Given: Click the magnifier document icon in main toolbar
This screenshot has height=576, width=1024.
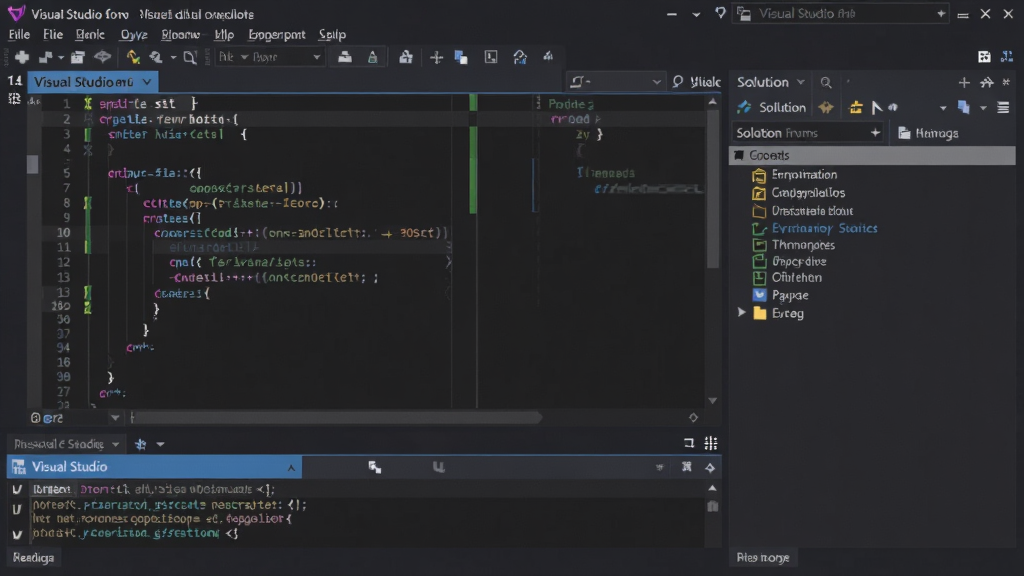Looking at the screenshot, I should point(190,57).
